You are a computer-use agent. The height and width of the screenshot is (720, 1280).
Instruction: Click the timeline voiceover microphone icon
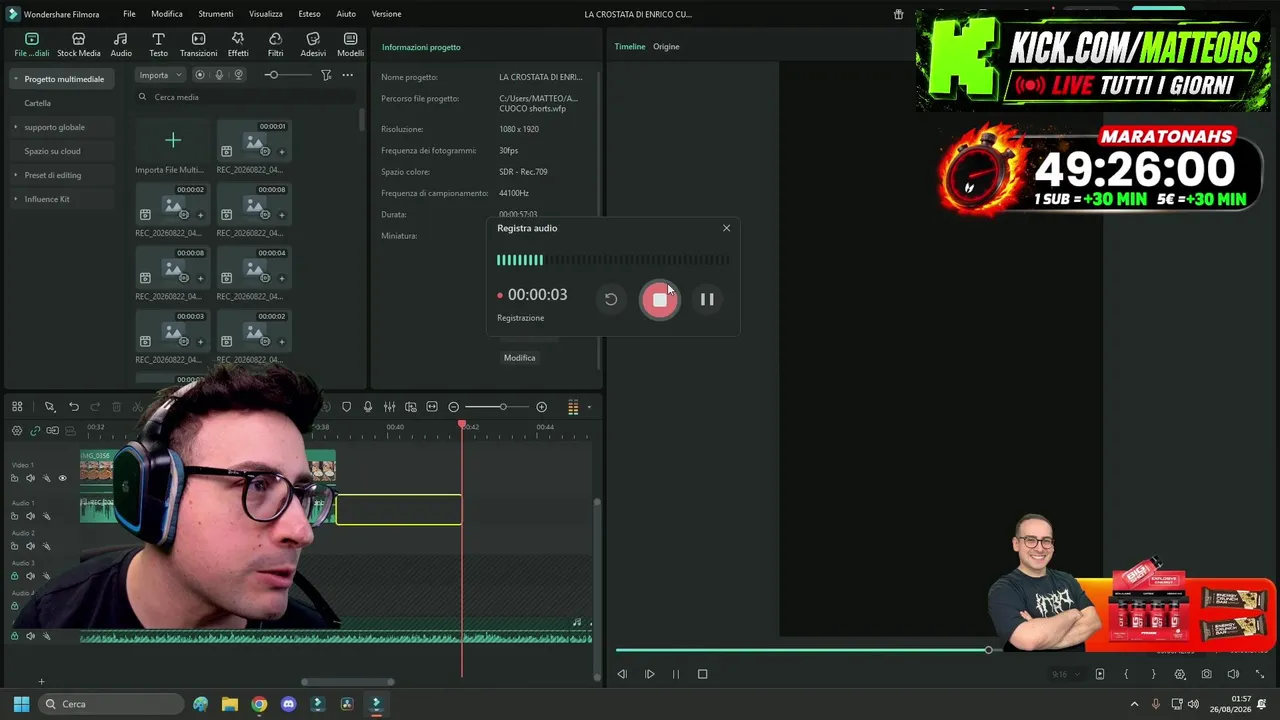pyautogui.click(x=368, y=407)
